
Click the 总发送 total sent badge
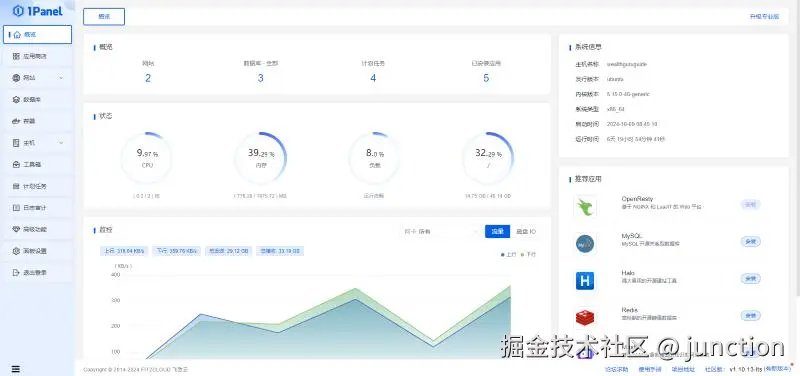pyautogui.click(x=229, y=251)
